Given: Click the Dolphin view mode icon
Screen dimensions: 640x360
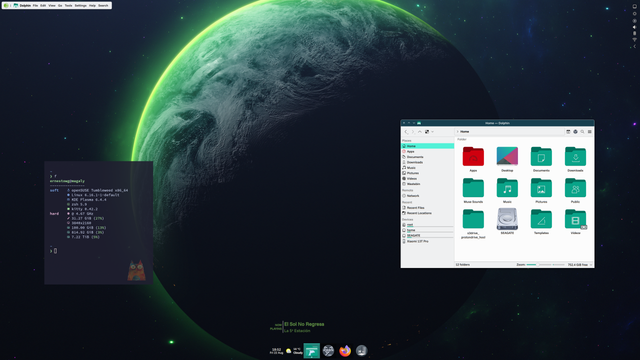Looking at the screenshot, I should [427, 132].
